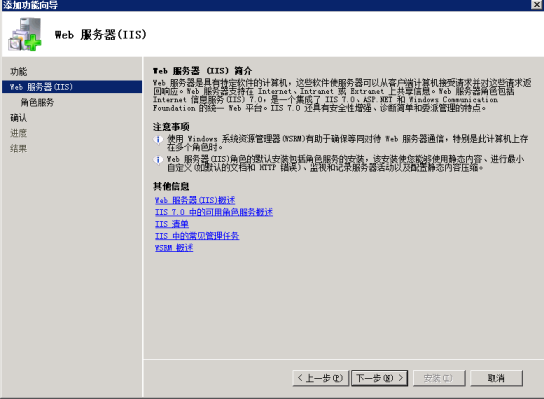Open the IIS 中的常见管理任务 link
The image size is (544, 399).
coord(197,236)
